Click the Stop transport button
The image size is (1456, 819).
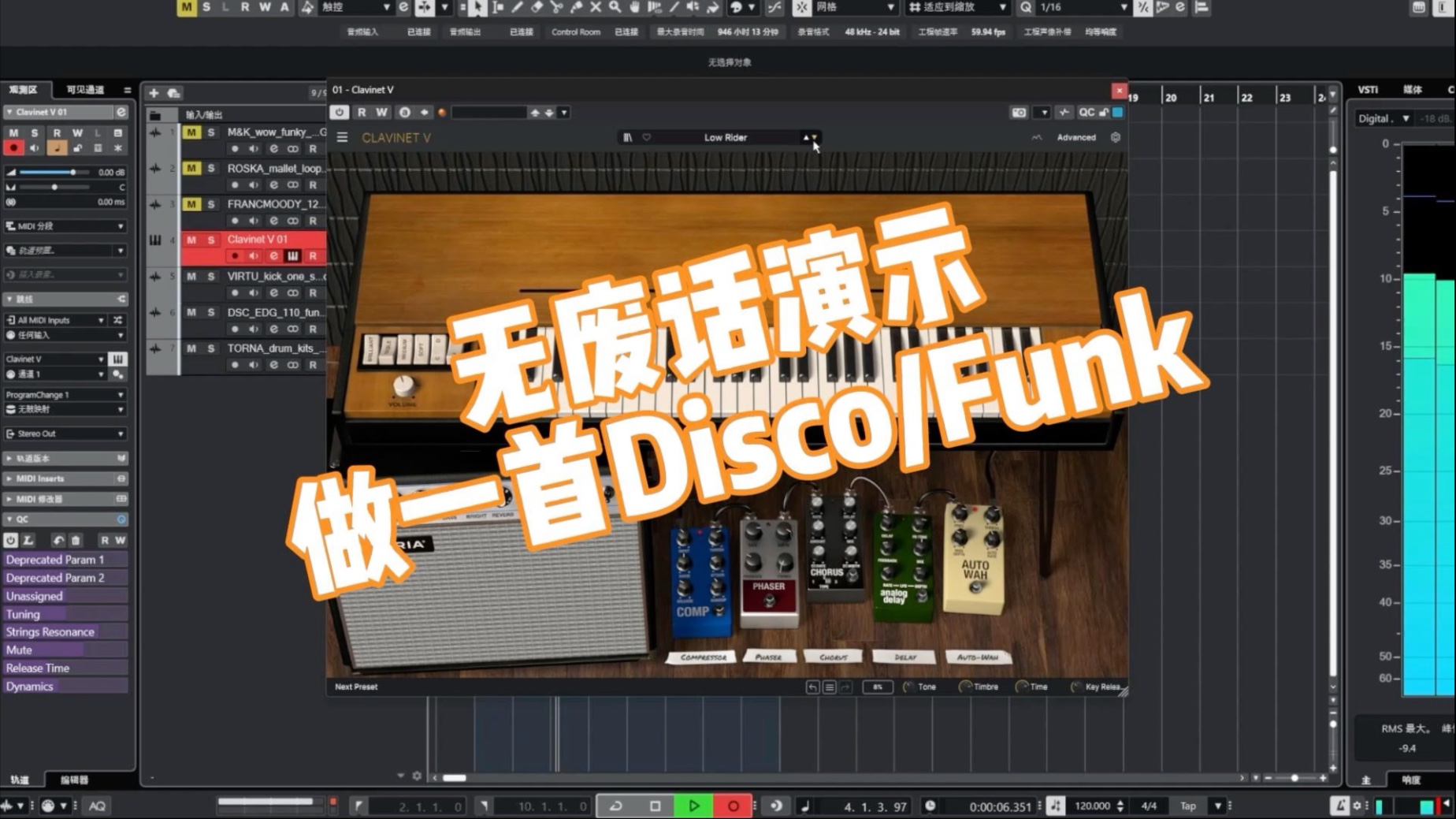tap(655, 806)
